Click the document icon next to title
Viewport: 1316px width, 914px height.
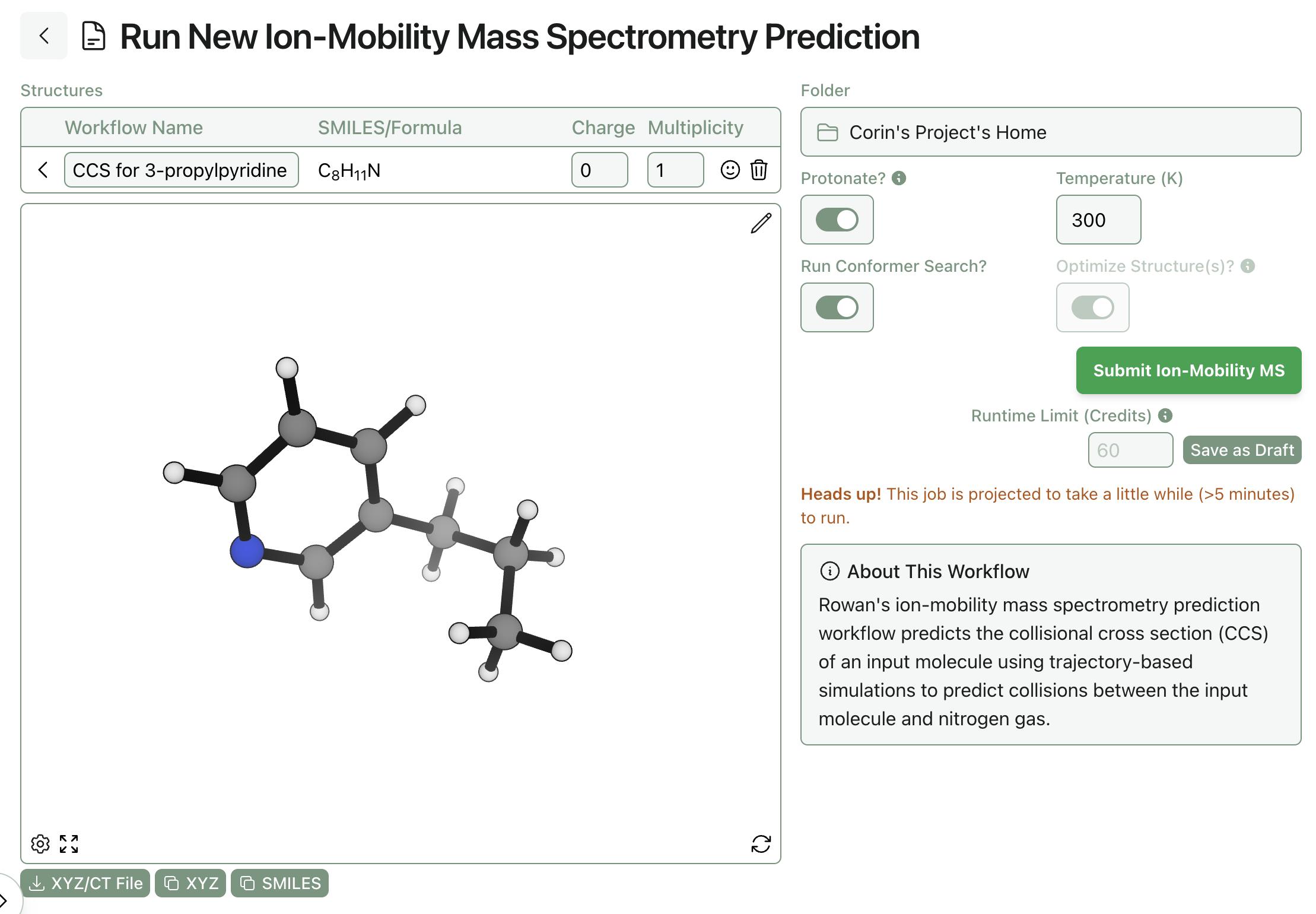93,36
